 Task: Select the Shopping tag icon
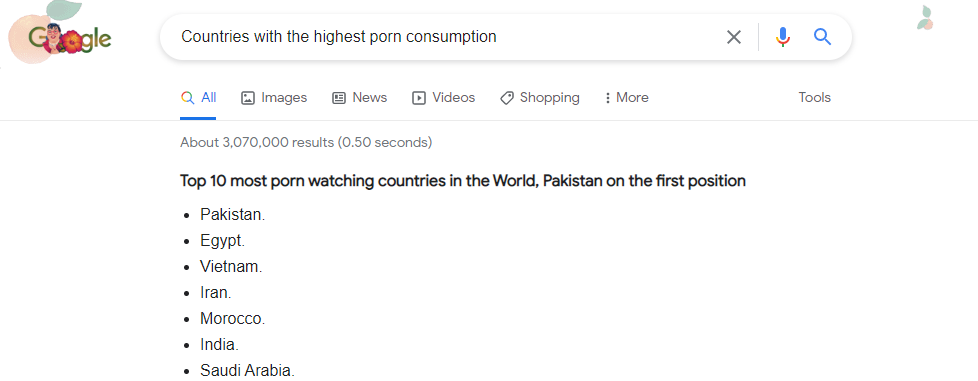click(507, 98)
